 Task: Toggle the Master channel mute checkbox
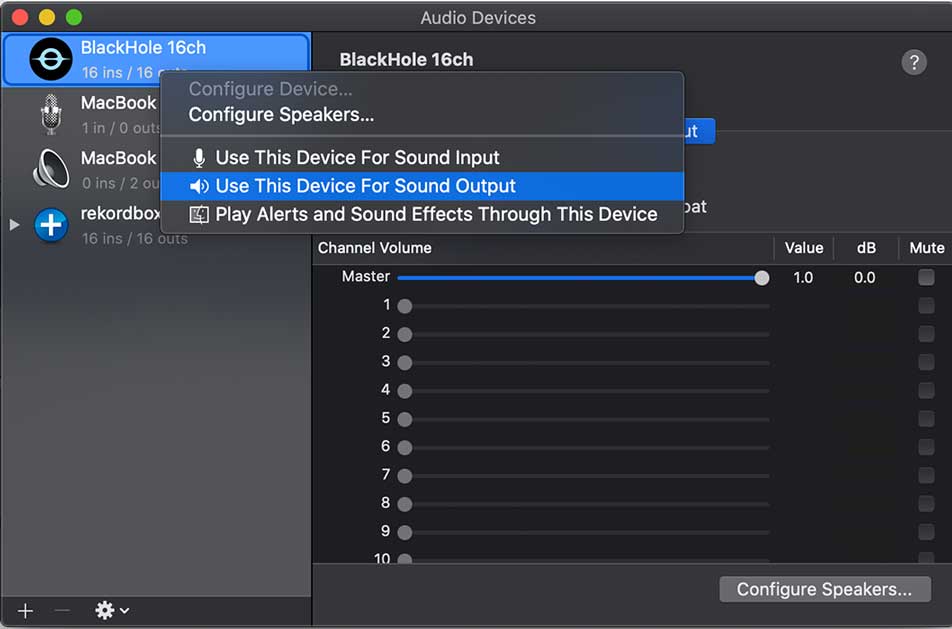pos(927,277)
